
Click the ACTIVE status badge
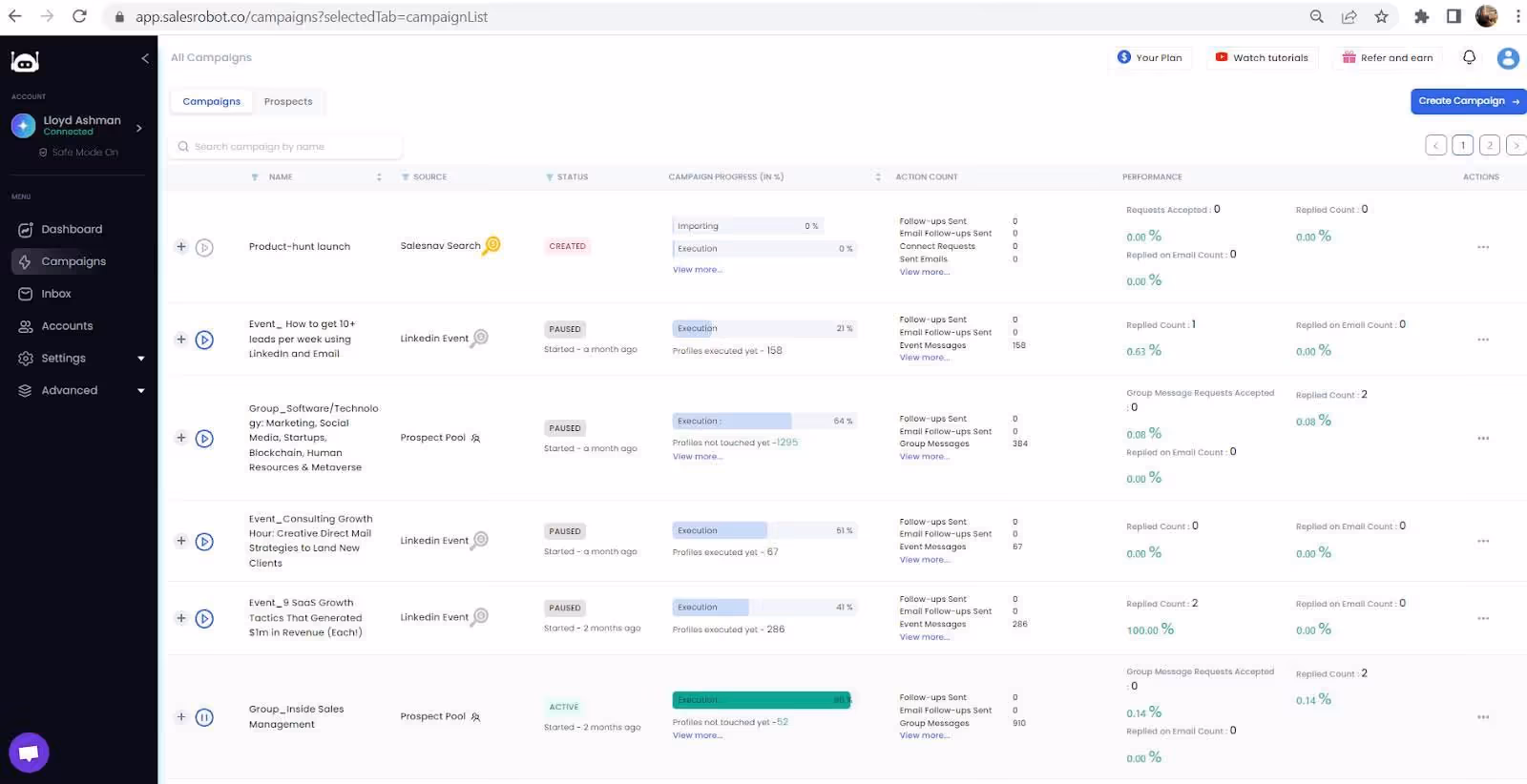pos(564,707)
